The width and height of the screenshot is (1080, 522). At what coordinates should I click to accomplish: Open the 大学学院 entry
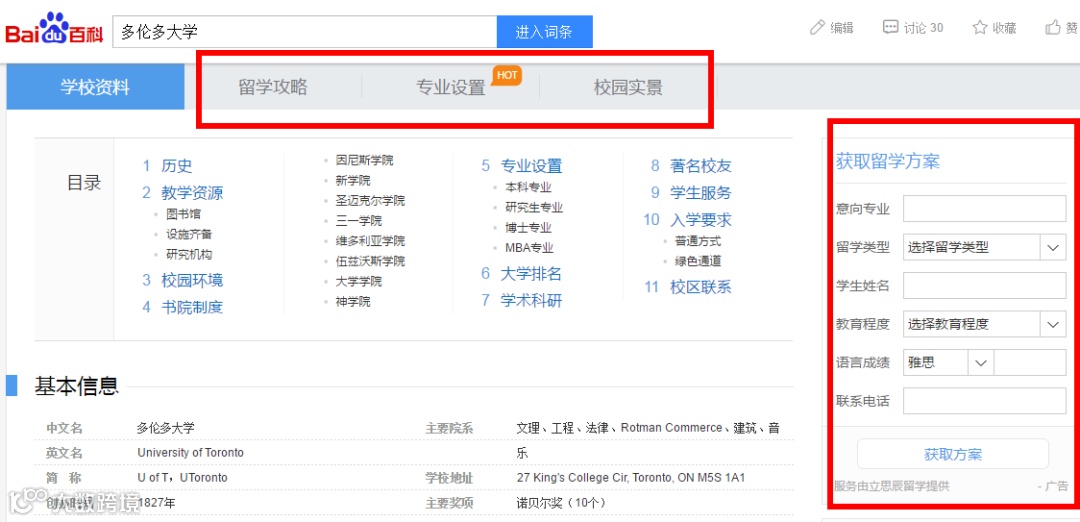[x=358, y=282]
